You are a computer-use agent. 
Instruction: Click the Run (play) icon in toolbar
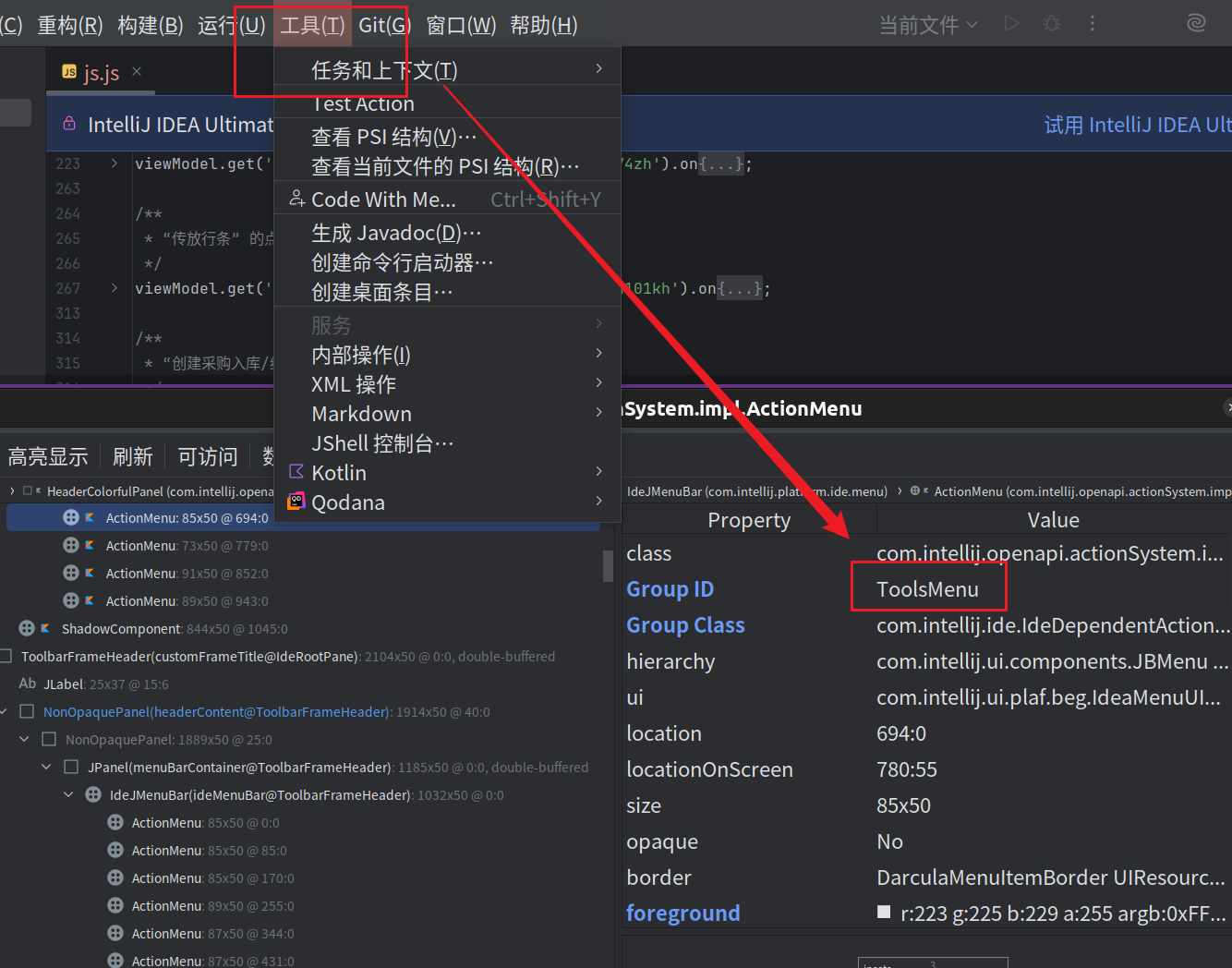pos(1011,24)
